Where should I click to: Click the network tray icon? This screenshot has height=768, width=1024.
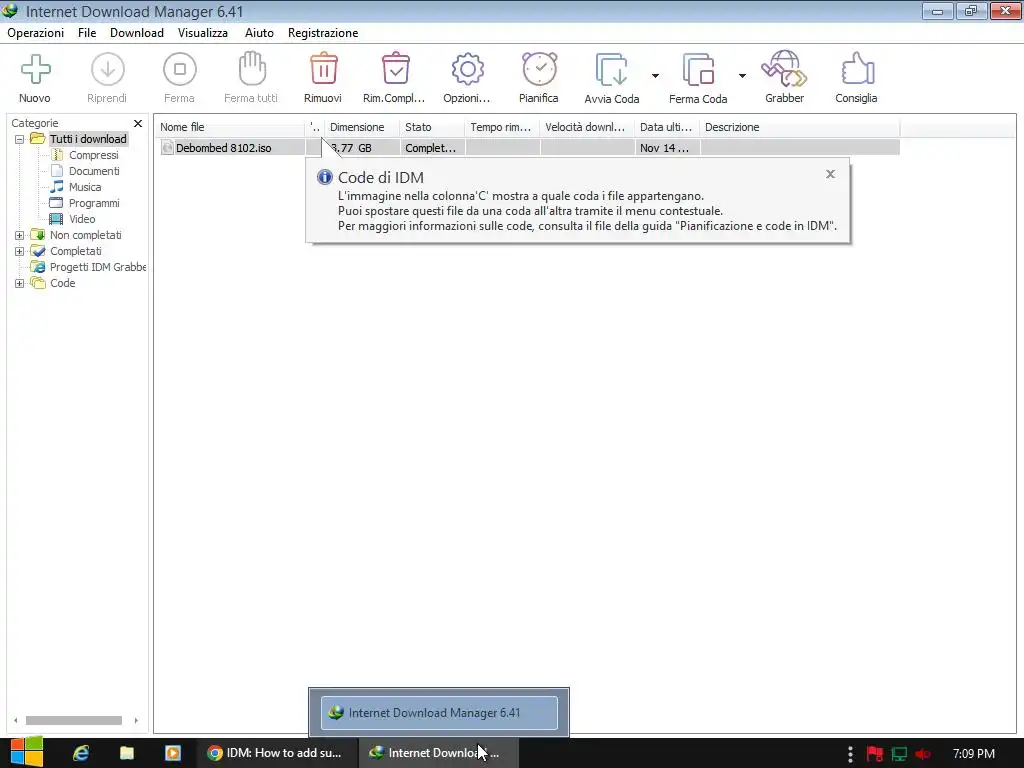point(899,754)
